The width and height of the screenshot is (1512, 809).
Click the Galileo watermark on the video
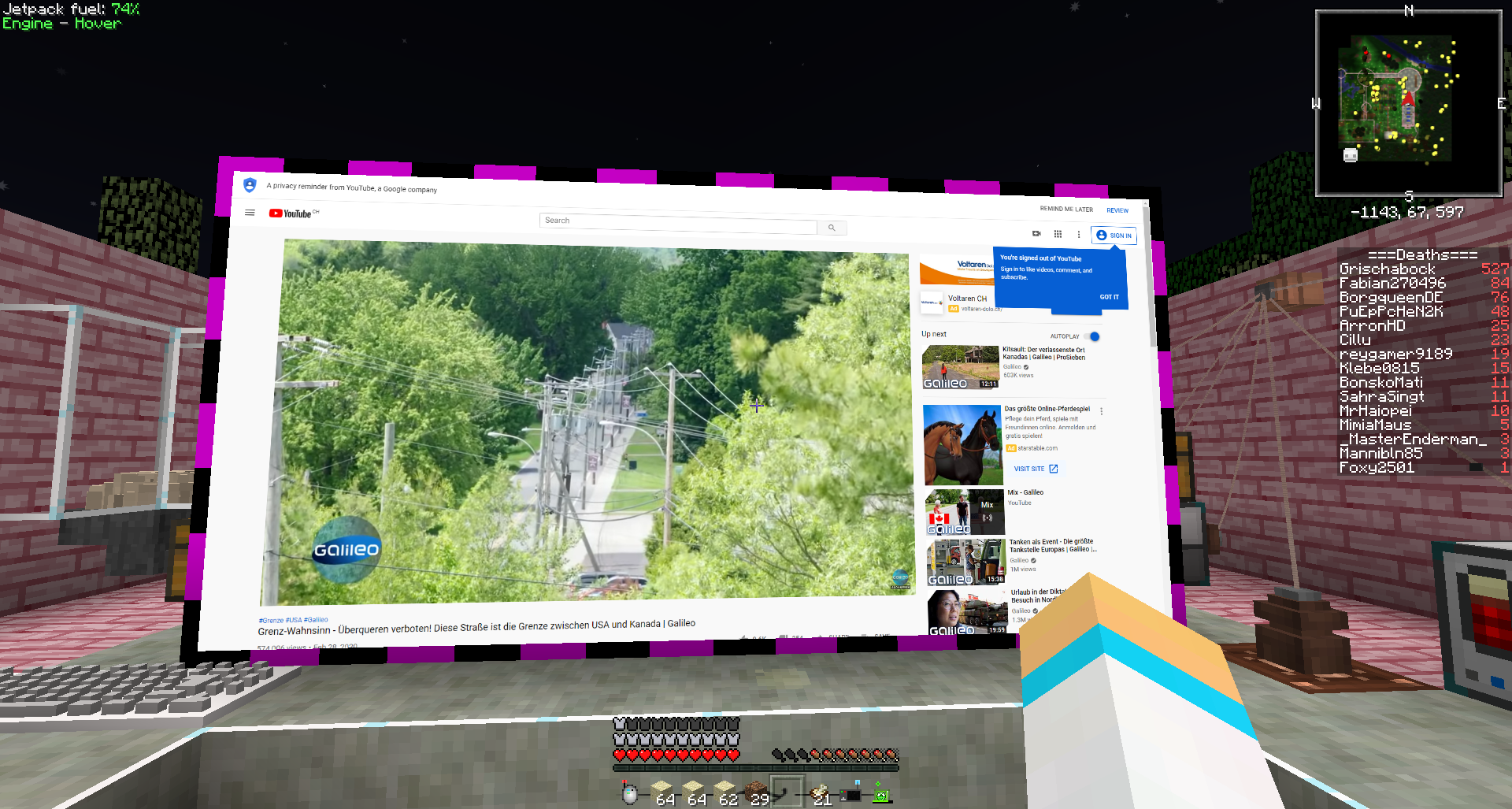point(346,550)
